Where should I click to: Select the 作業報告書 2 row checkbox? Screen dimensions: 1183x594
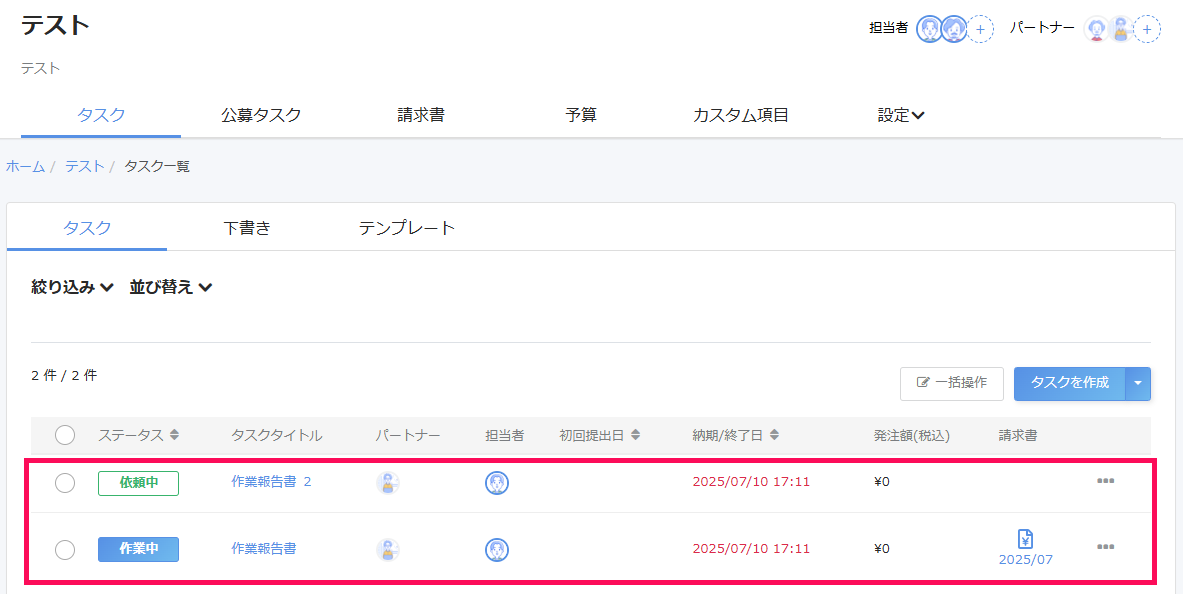tap(65, 483)
